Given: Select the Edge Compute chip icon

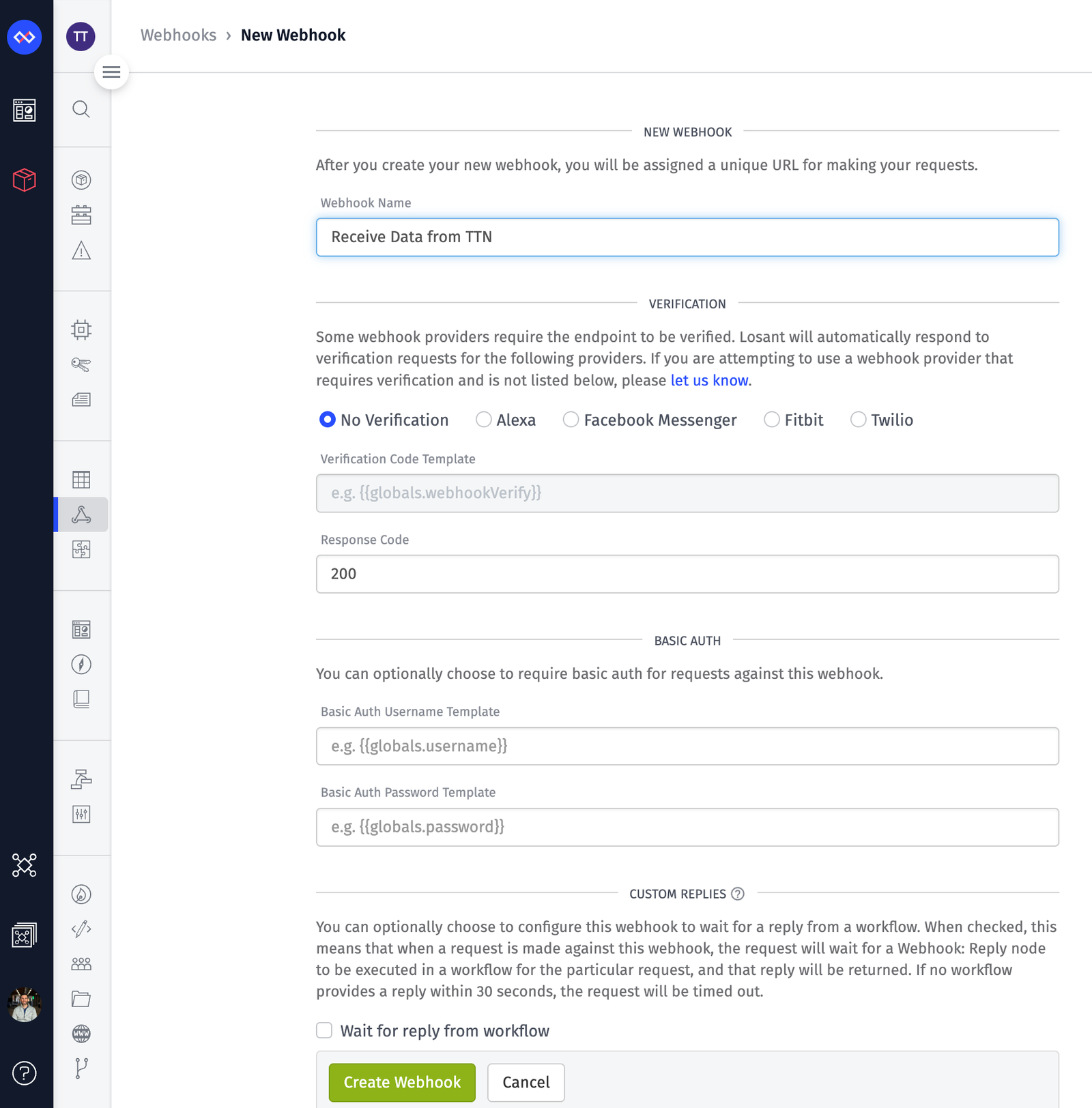Looking at the screenshot, I should coord(81,329).
